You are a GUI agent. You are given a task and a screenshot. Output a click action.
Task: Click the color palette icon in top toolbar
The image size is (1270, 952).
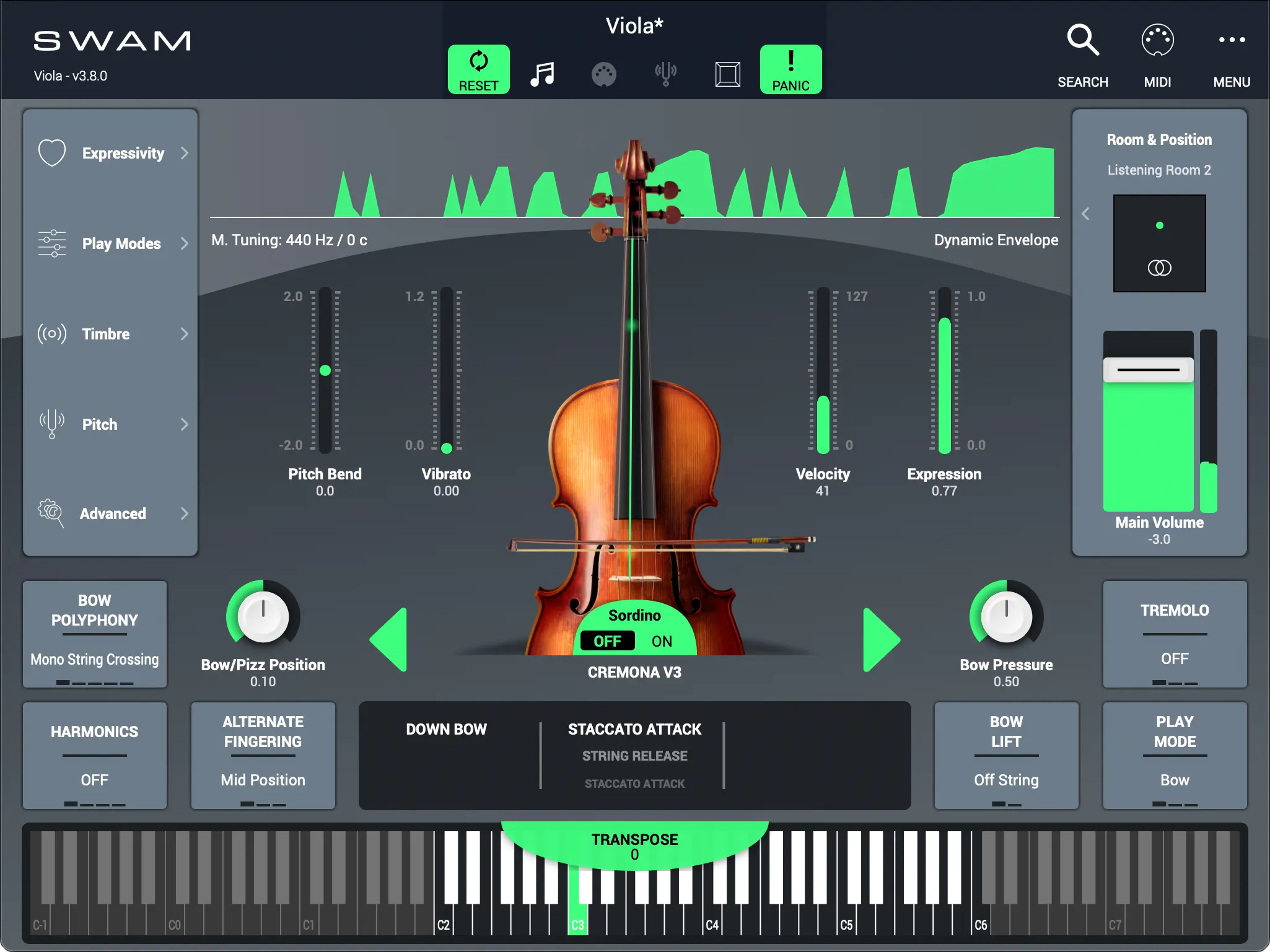[x=603, y=74]
